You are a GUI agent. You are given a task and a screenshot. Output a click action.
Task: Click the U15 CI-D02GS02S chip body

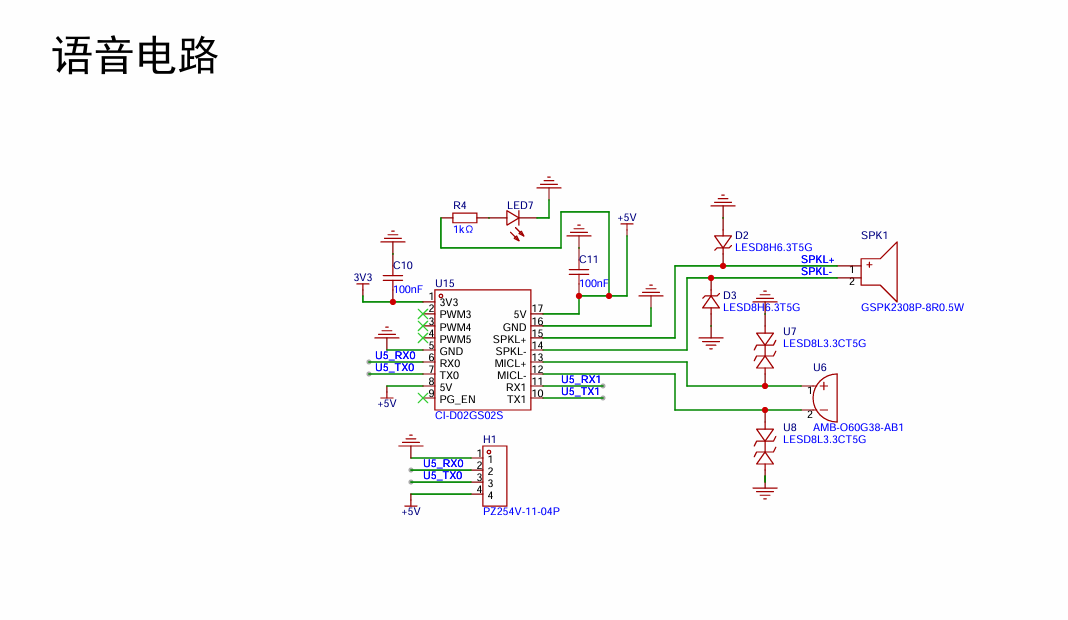click(483, 350)
